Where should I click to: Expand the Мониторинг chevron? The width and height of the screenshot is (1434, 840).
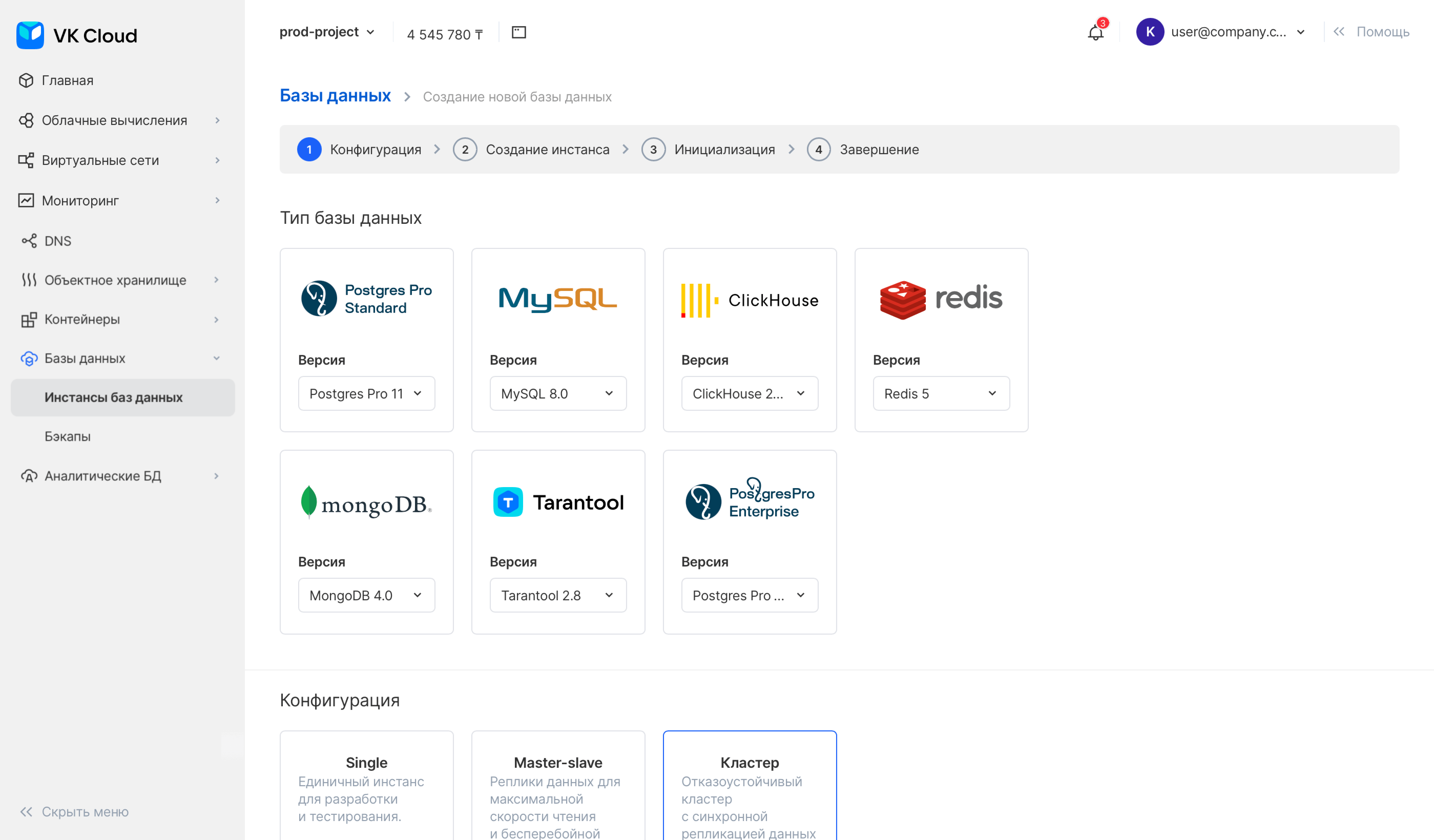click(x=217, y=200)
